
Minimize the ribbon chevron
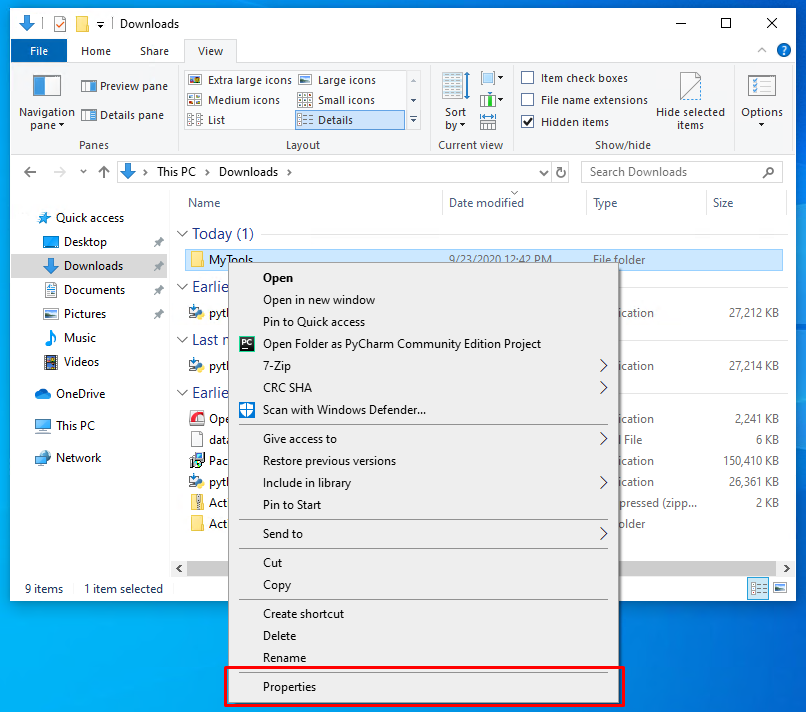pos(762,50)
